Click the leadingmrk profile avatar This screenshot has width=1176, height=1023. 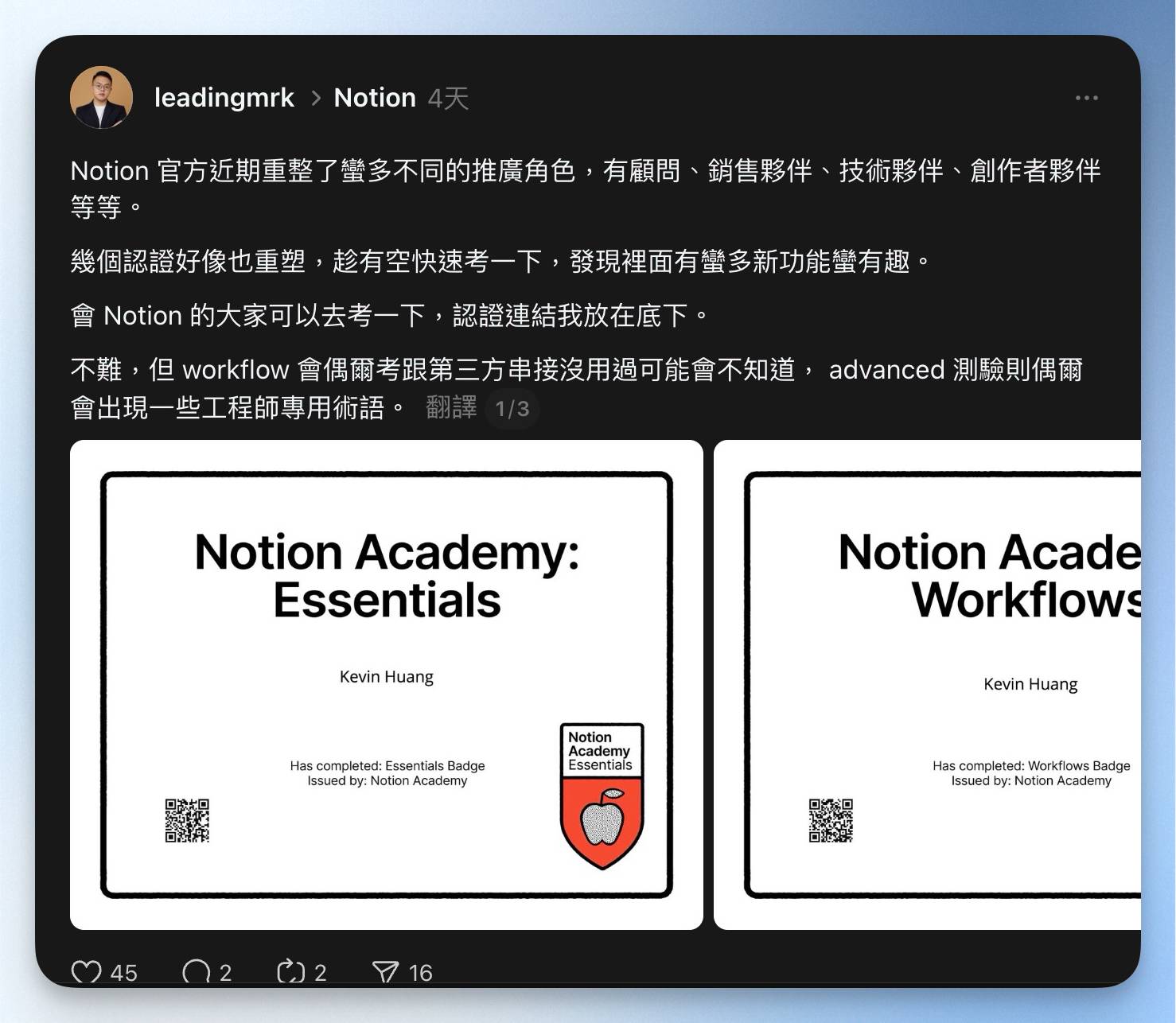tap(101, 97)
